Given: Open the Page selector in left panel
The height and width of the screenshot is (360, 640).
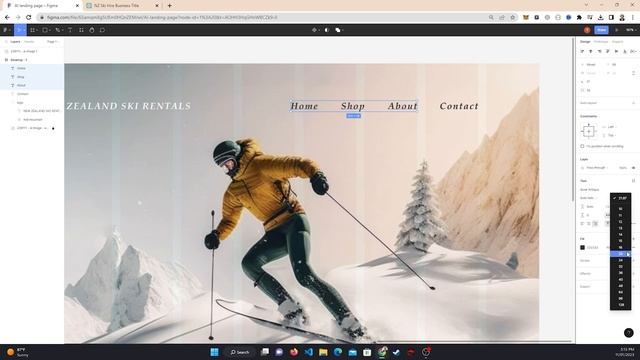Looking at the screenshot, I should [53, 42].
